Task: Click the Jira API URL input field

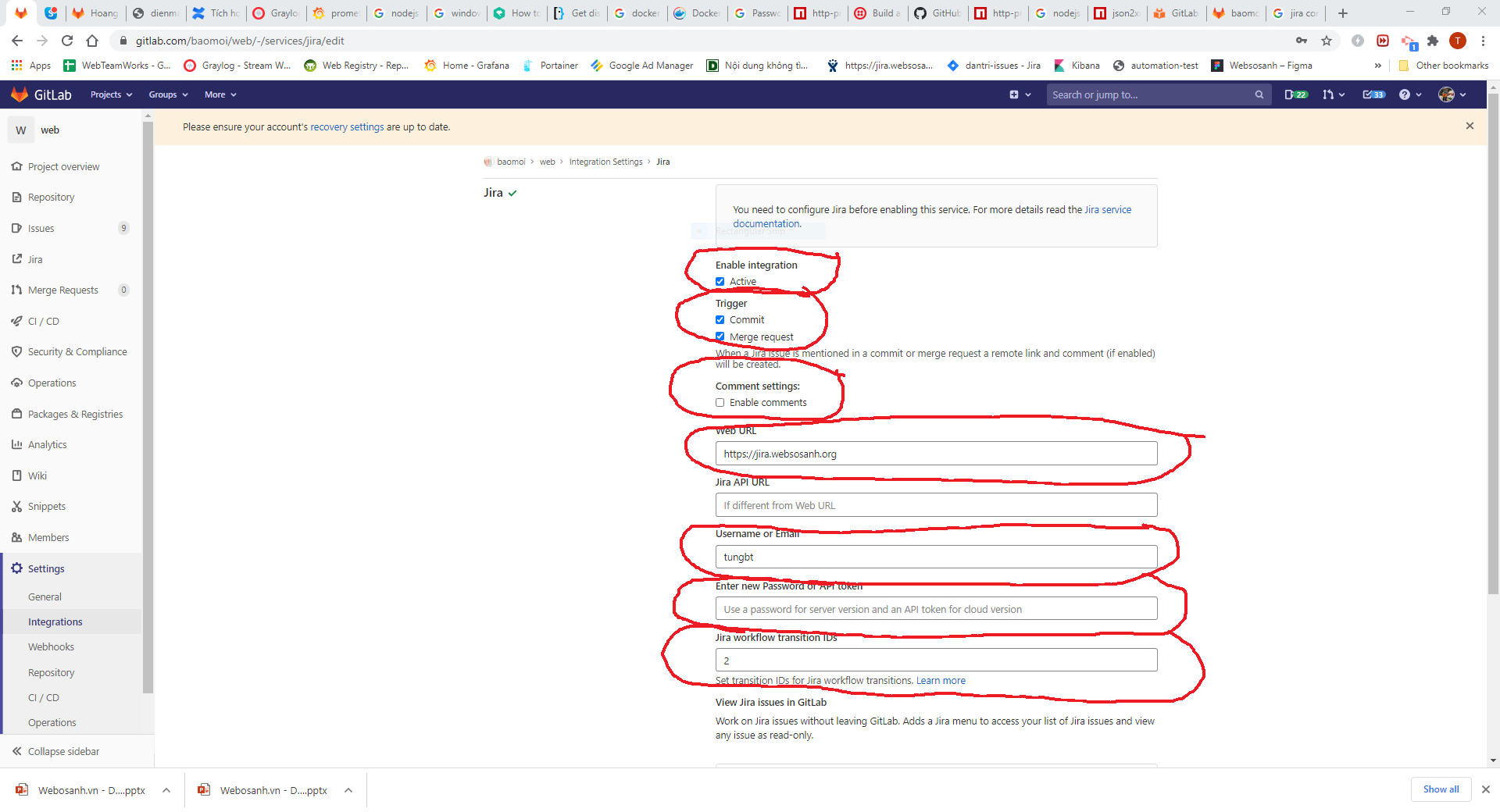Action: pyautogui.click(x=936, y=505)
